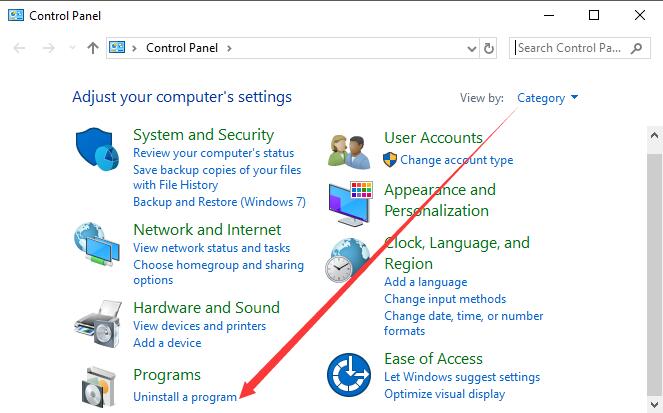The height and width of the screenshot is (413, 663).
Task: Open User Accounts category
Action: pos(433,138)
